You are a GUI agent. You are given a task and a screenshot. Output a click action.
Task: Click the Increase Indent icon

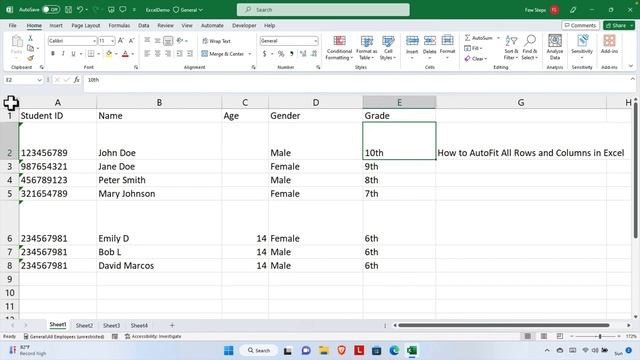click(190, 53)
